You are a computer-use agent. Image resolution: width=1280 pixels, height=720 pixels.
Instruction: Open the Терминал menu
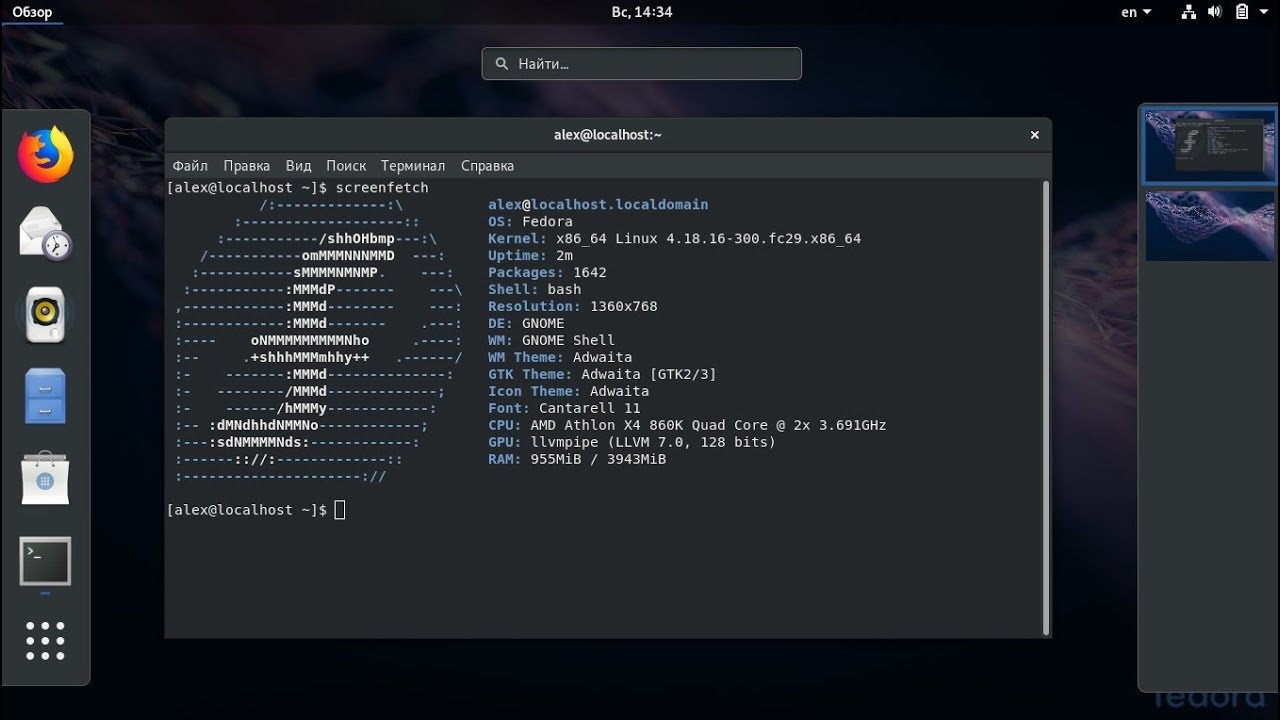pyautogui.click(x=413, y=166)
